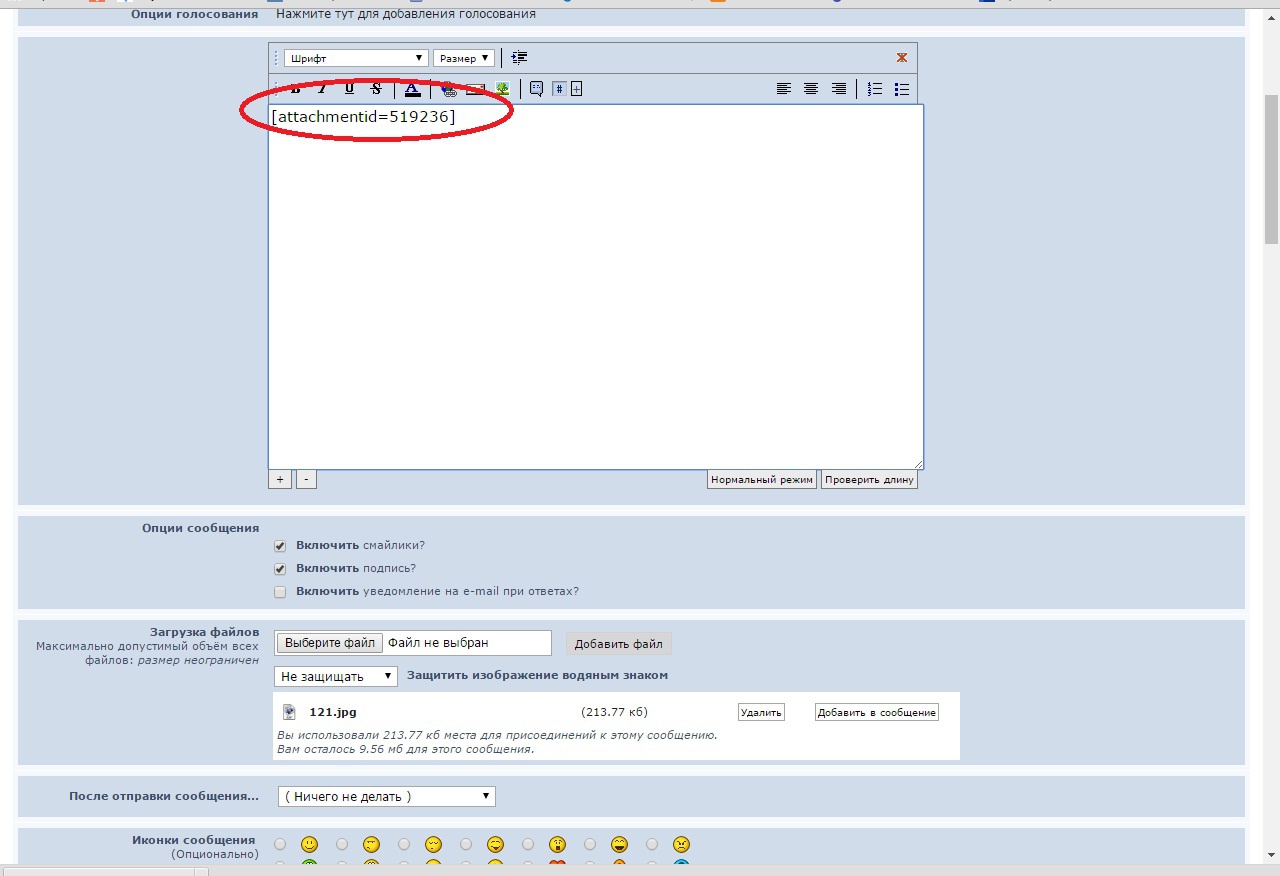Viewport: 1280px width, 876px height.
Task: Click the '121.jpg' file name
Action: coord(333,712)
